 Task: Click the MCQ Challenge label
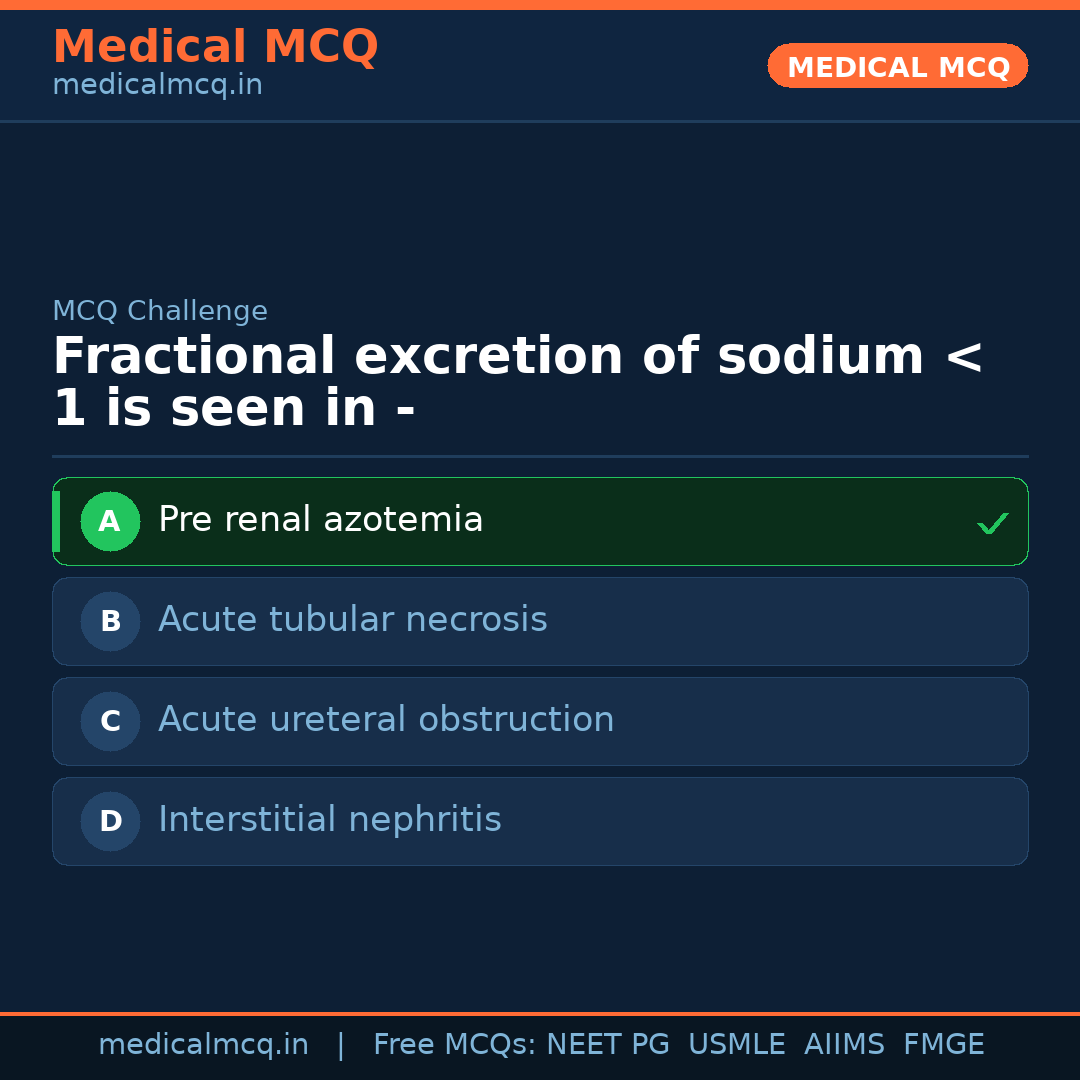point(160,311)
